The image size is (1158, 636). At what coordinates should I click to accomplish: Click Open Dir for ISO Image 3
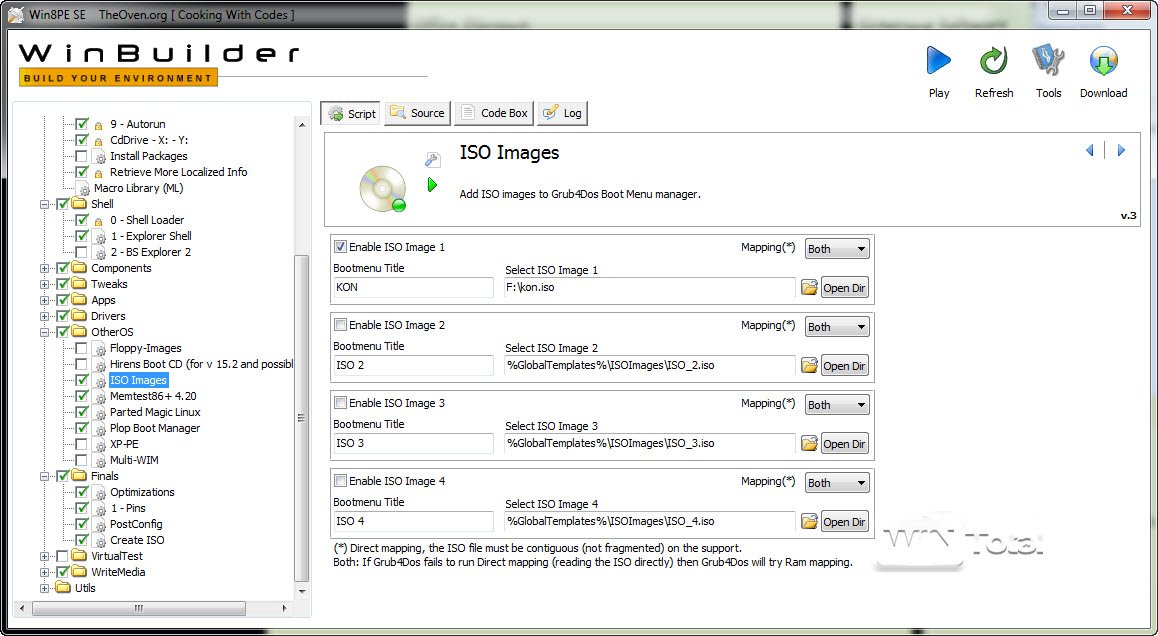[x=844, y=444]
